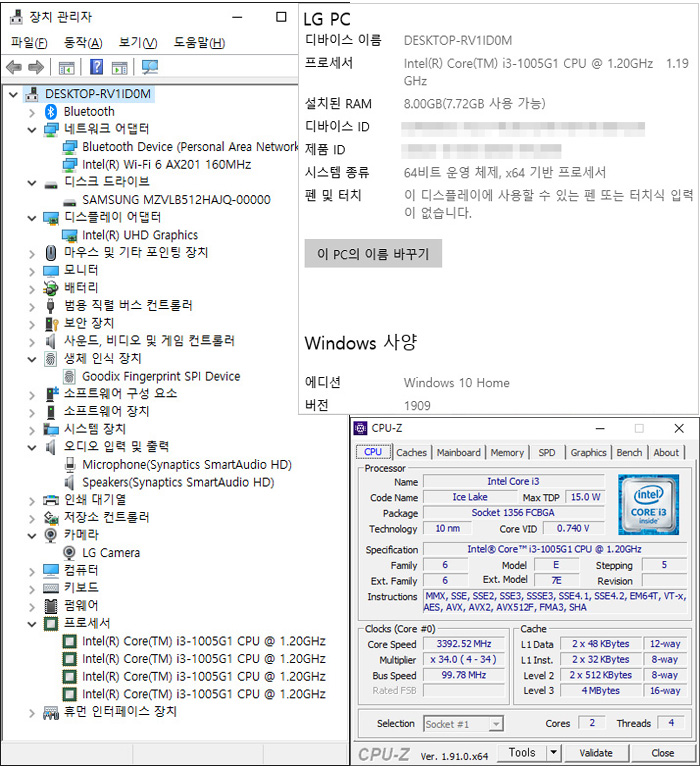The image size is (700, 768).
Task: Click the Tools button in CPU-Z
Action: [x=522, y=752]
